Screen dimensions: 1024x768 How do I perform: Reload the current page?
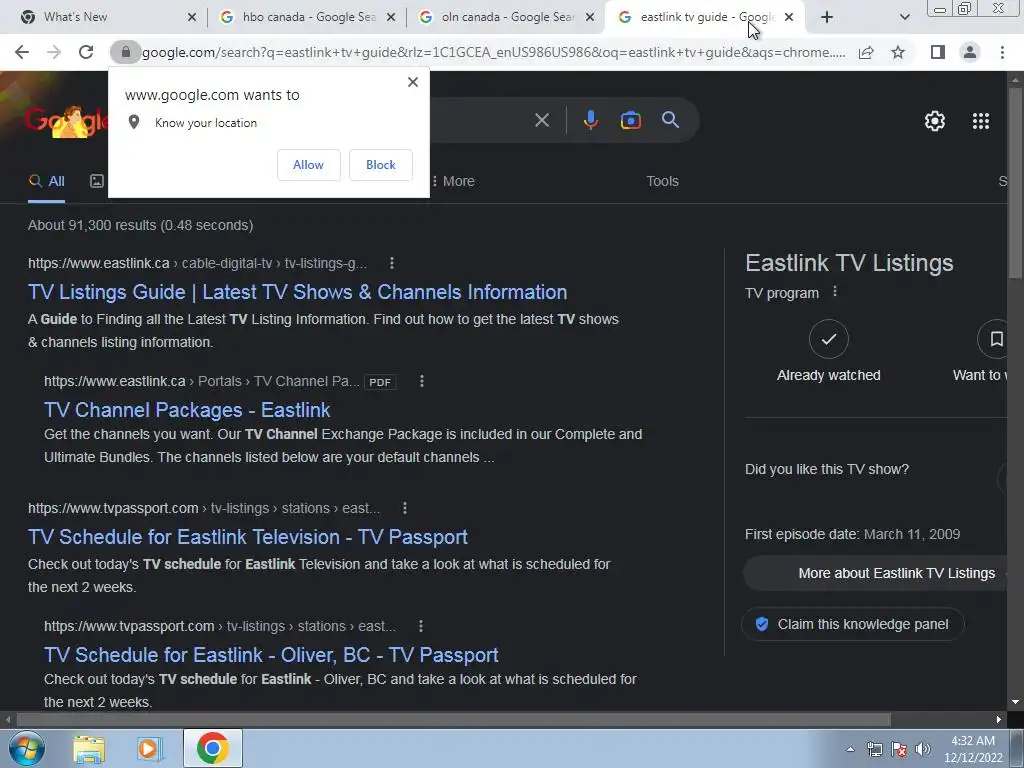86,52
